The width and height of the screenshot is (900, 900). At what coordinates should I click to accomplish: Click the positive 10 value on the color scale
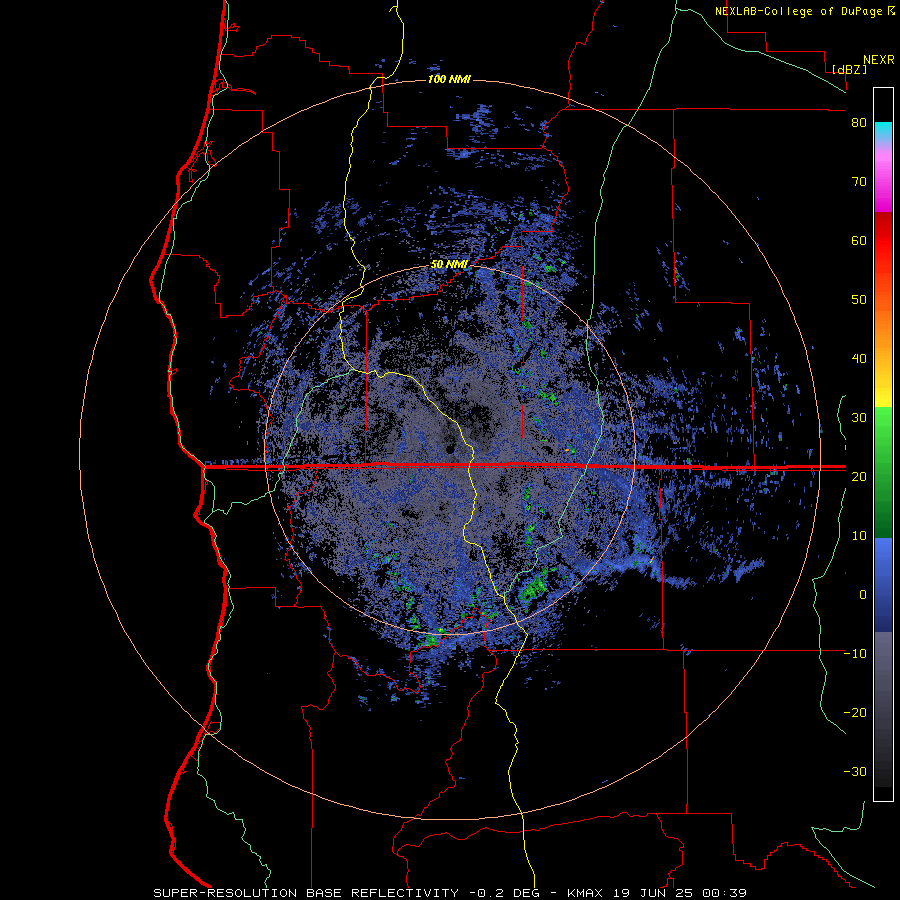coord(859,536)
